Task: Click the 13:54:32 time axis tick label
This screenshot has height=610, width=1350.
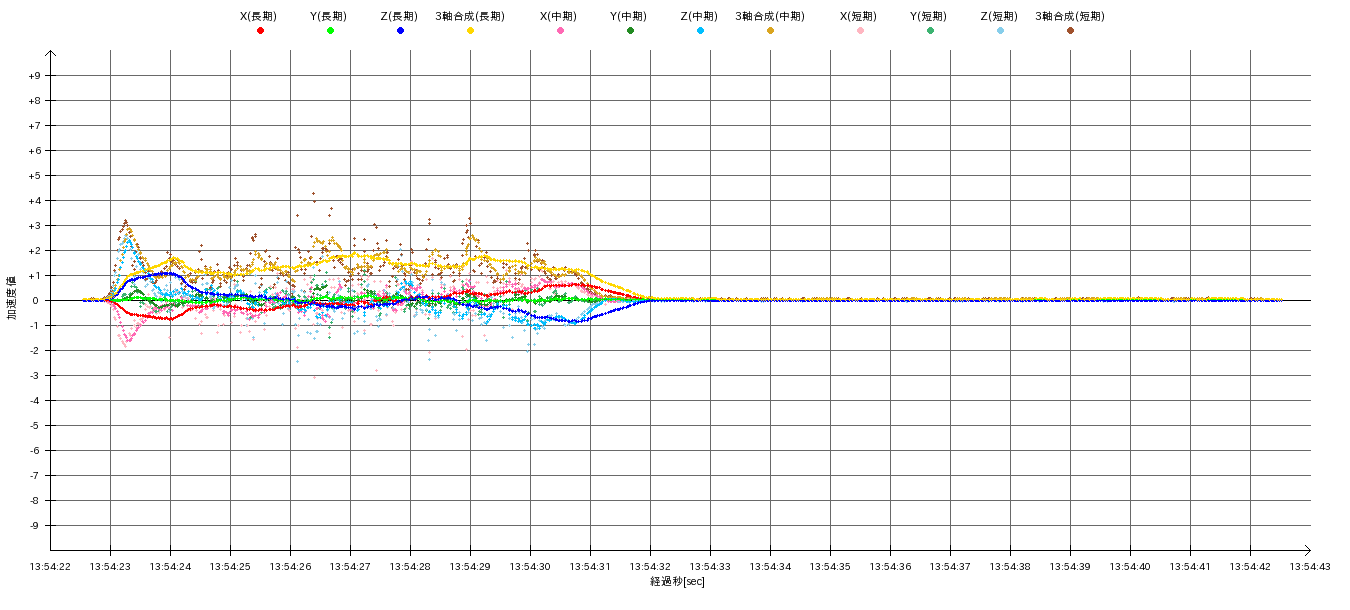Action: [650, 567]
